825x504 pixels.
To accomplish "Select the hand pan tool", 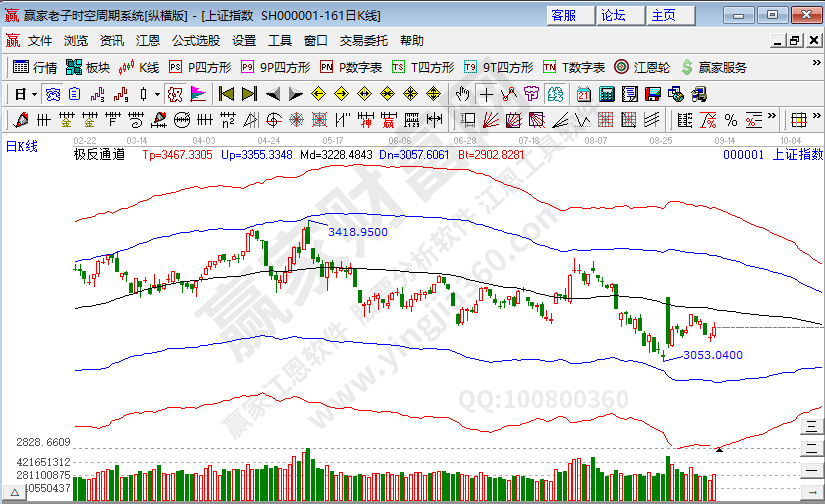I will (462, 94).
